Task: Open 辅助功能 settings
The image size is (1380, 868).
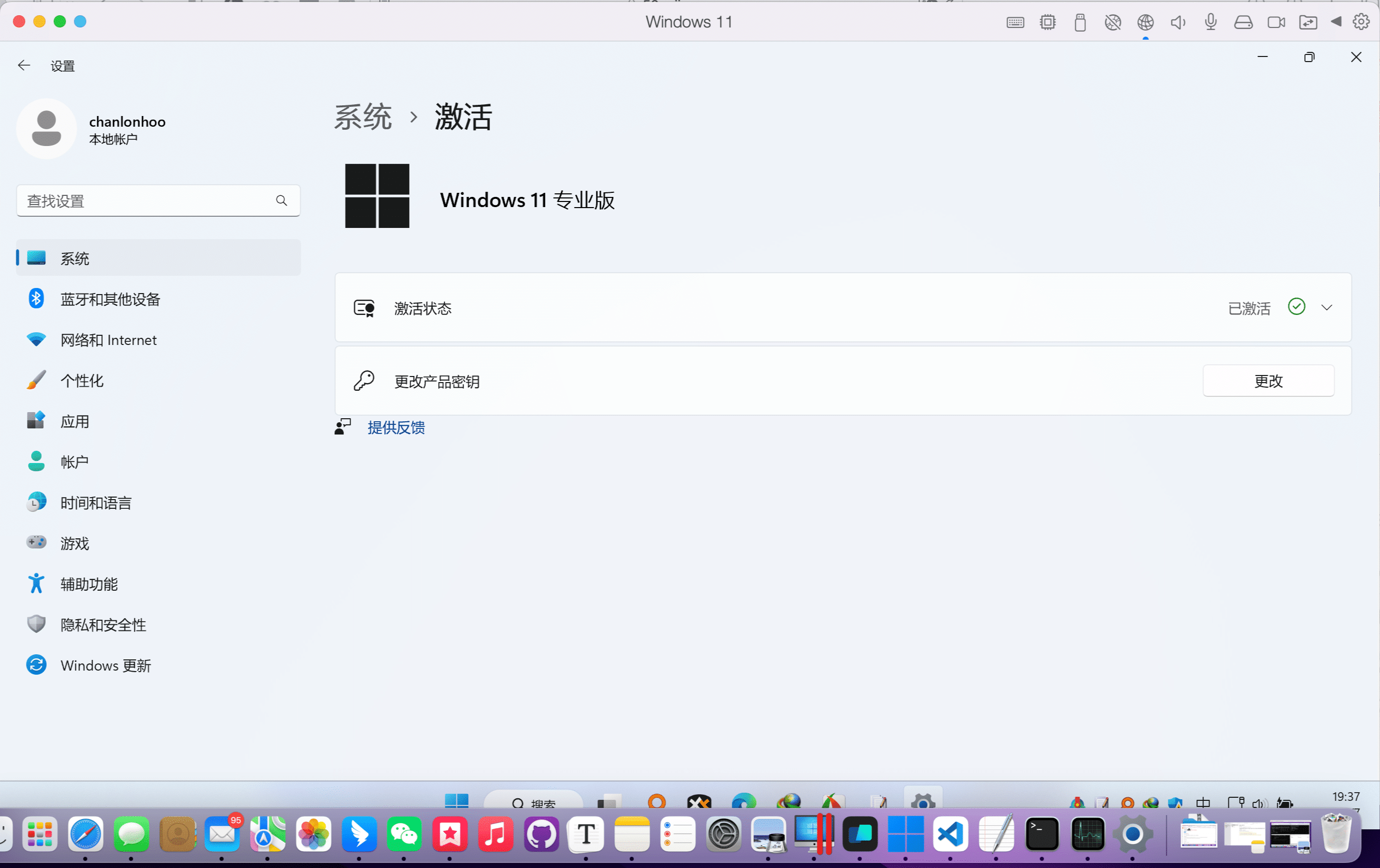Action: (x=158, y=583)
